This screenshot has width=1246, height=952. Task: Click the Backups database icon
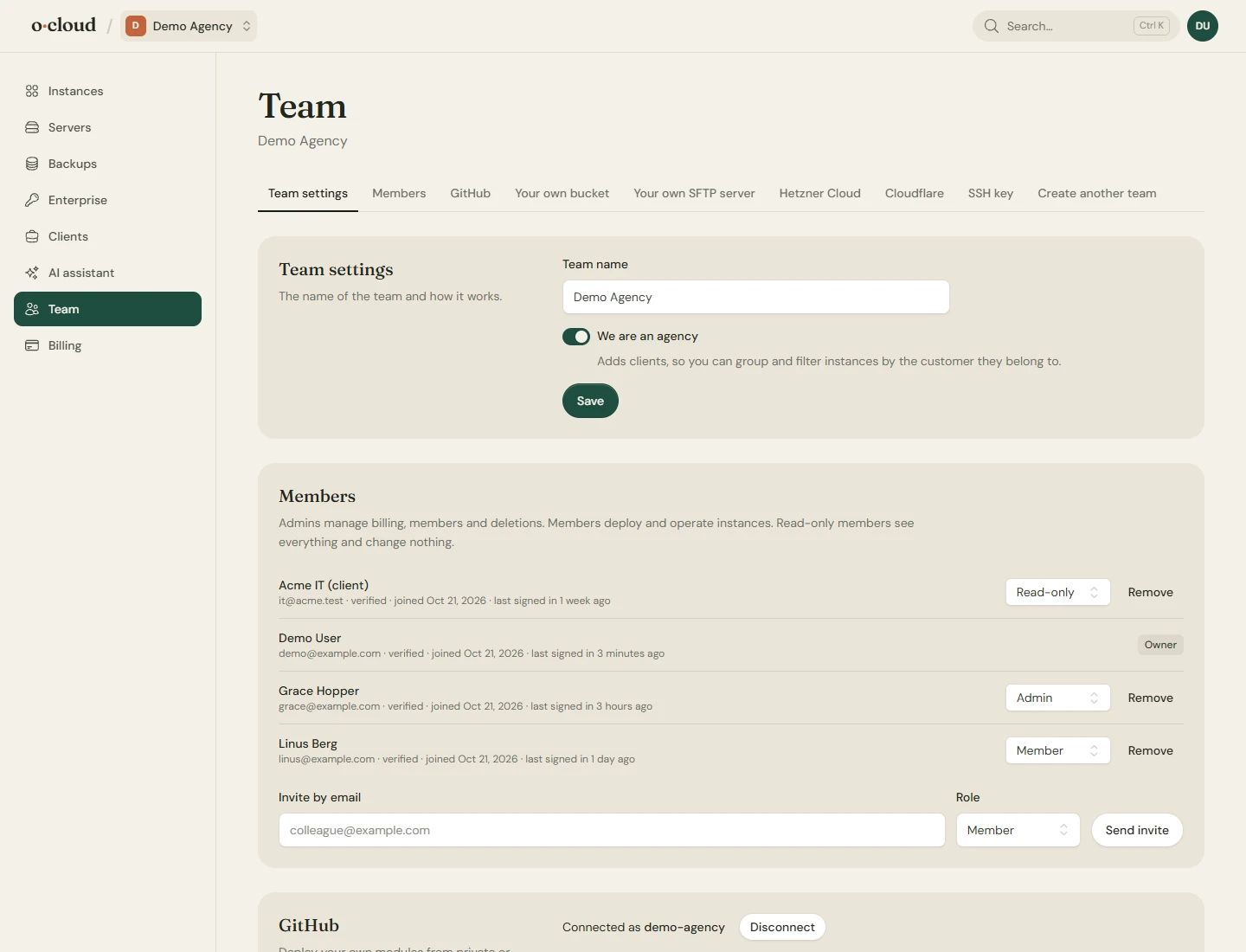click(32, 164)
